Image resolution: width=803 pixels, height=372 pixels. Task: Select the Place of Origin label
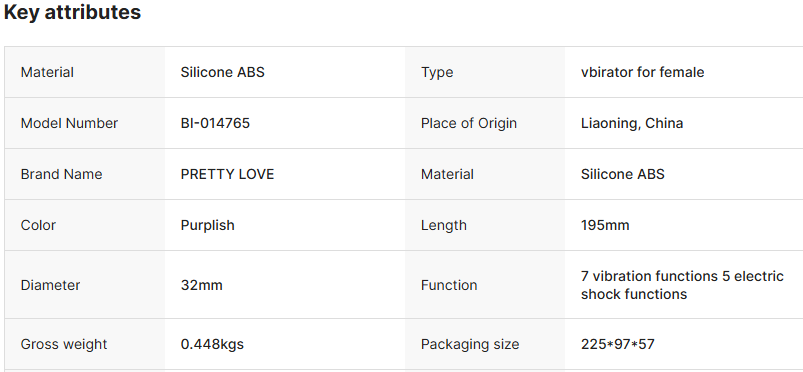click(x=469, y=123)
